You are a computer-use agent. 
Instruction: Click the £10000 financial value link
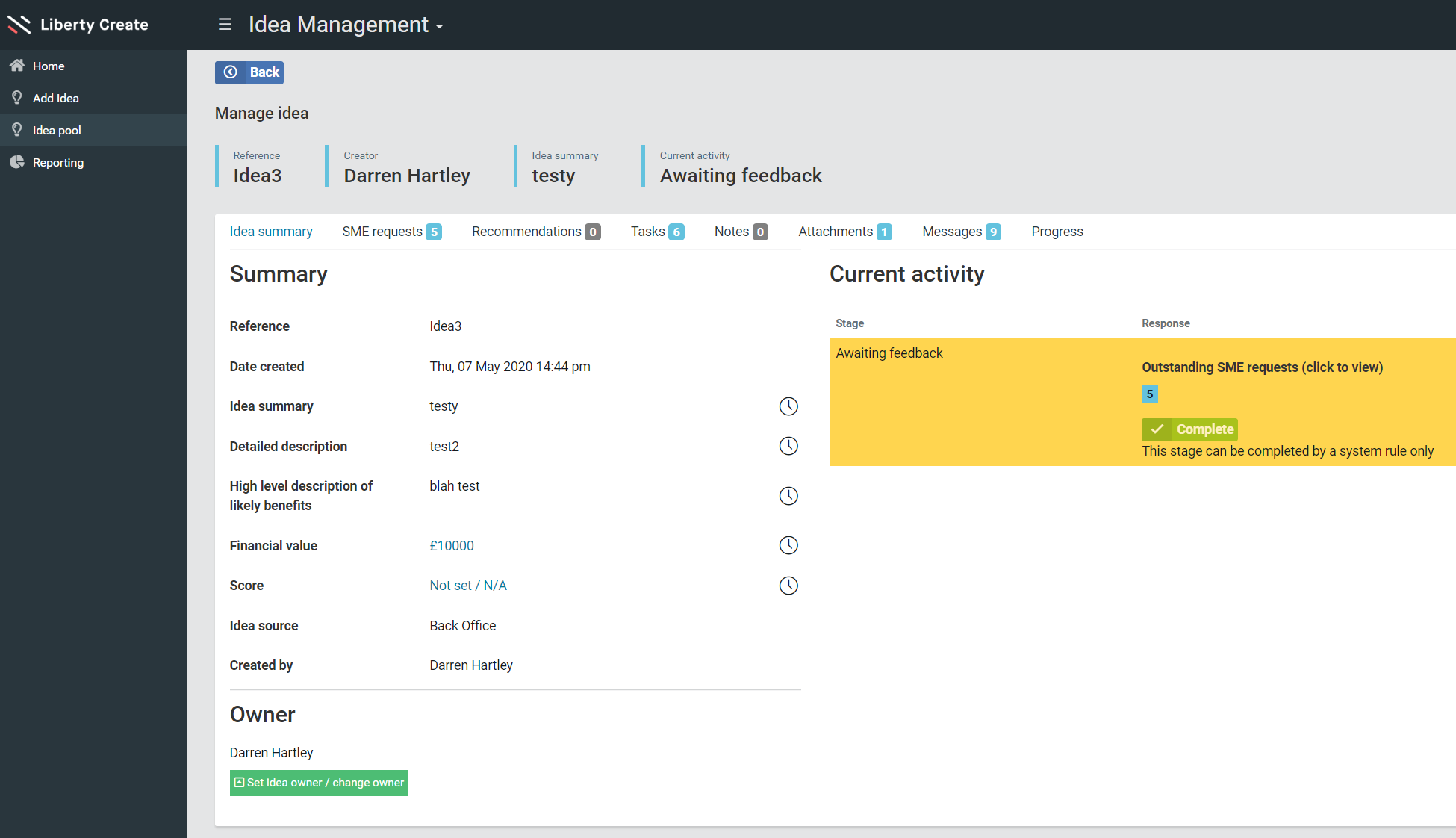point(452,546)
